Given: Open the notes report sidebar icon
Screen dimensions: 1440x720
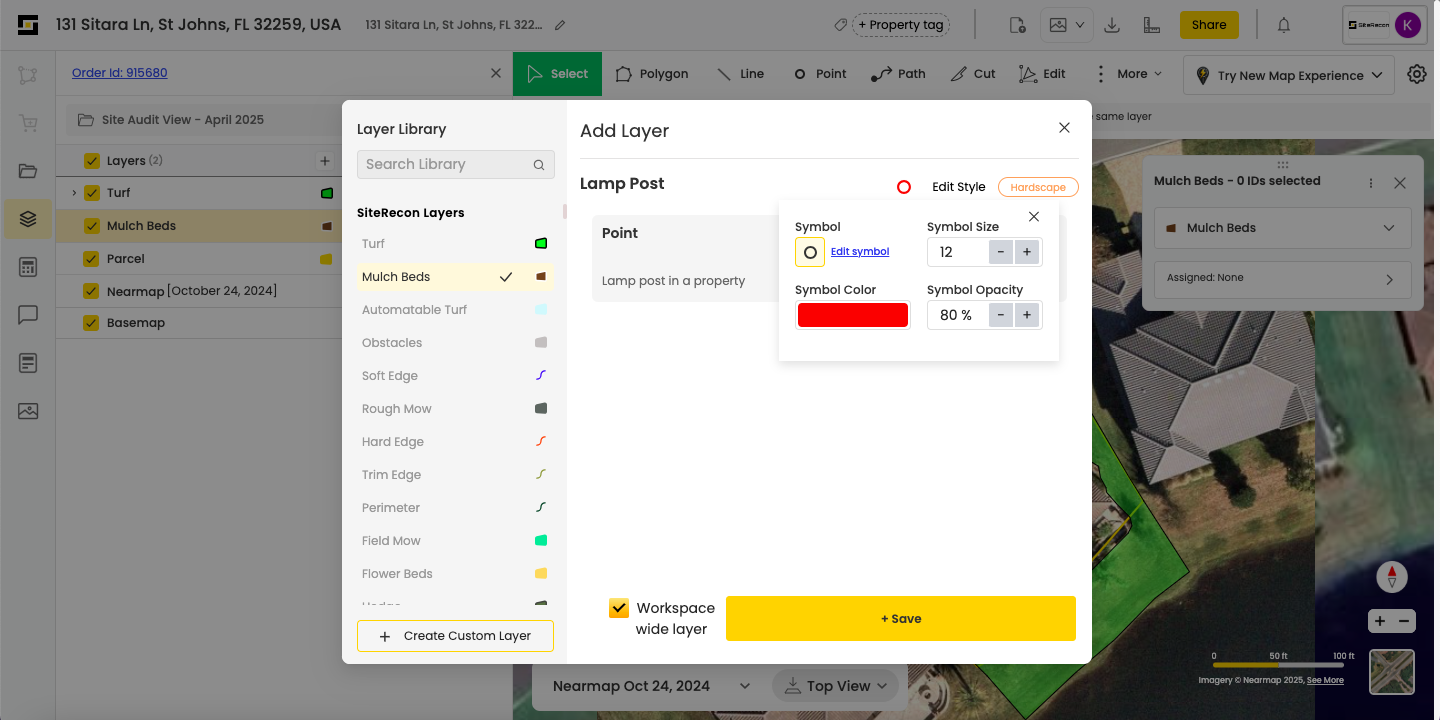Looking at the screenshot, I should (28, 363).
